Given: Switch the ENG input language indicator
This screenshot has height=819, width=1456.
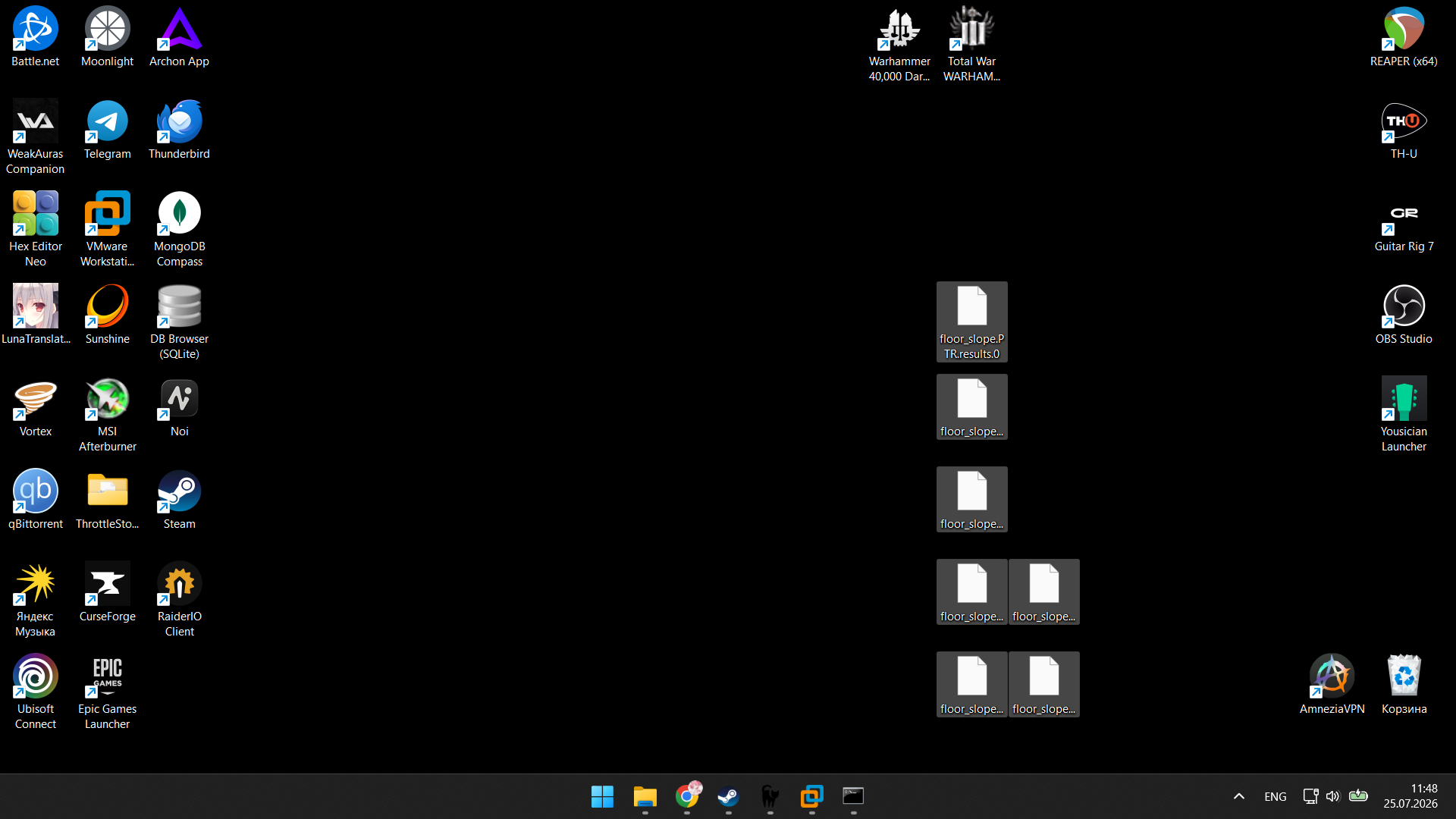Looking at the screenshot, I should pos(1276,796).
